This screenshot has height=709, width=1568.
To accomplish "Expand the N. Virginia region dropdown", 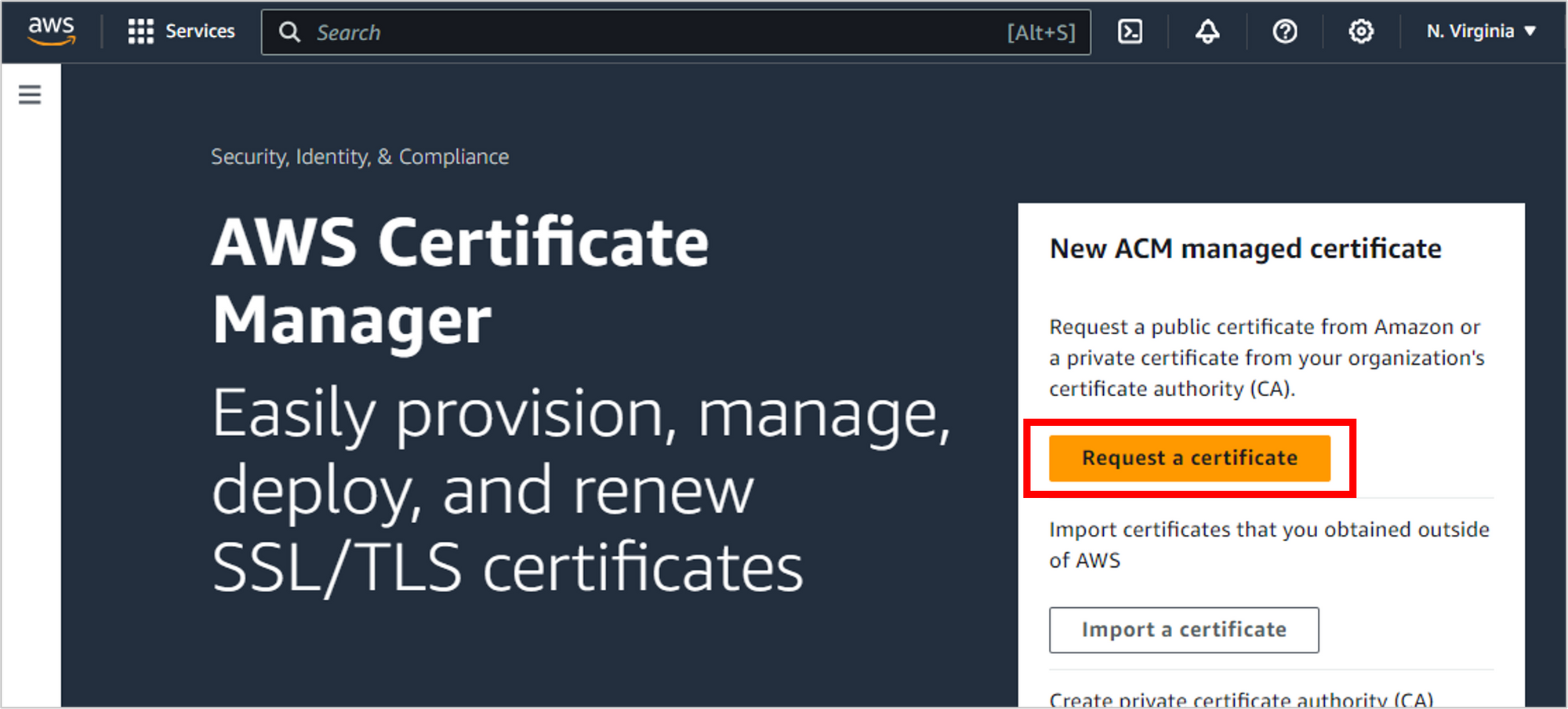I will click(1481, 31).
